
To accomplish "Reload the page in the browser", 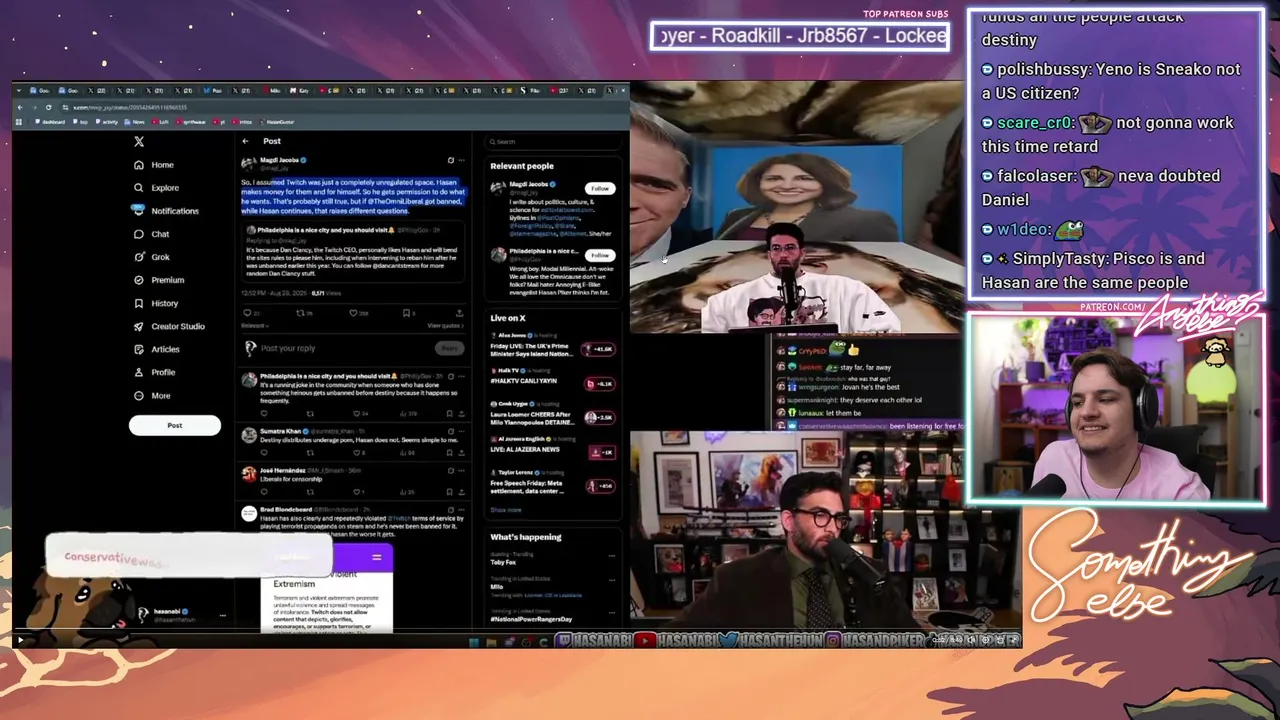I will (48, 107).
